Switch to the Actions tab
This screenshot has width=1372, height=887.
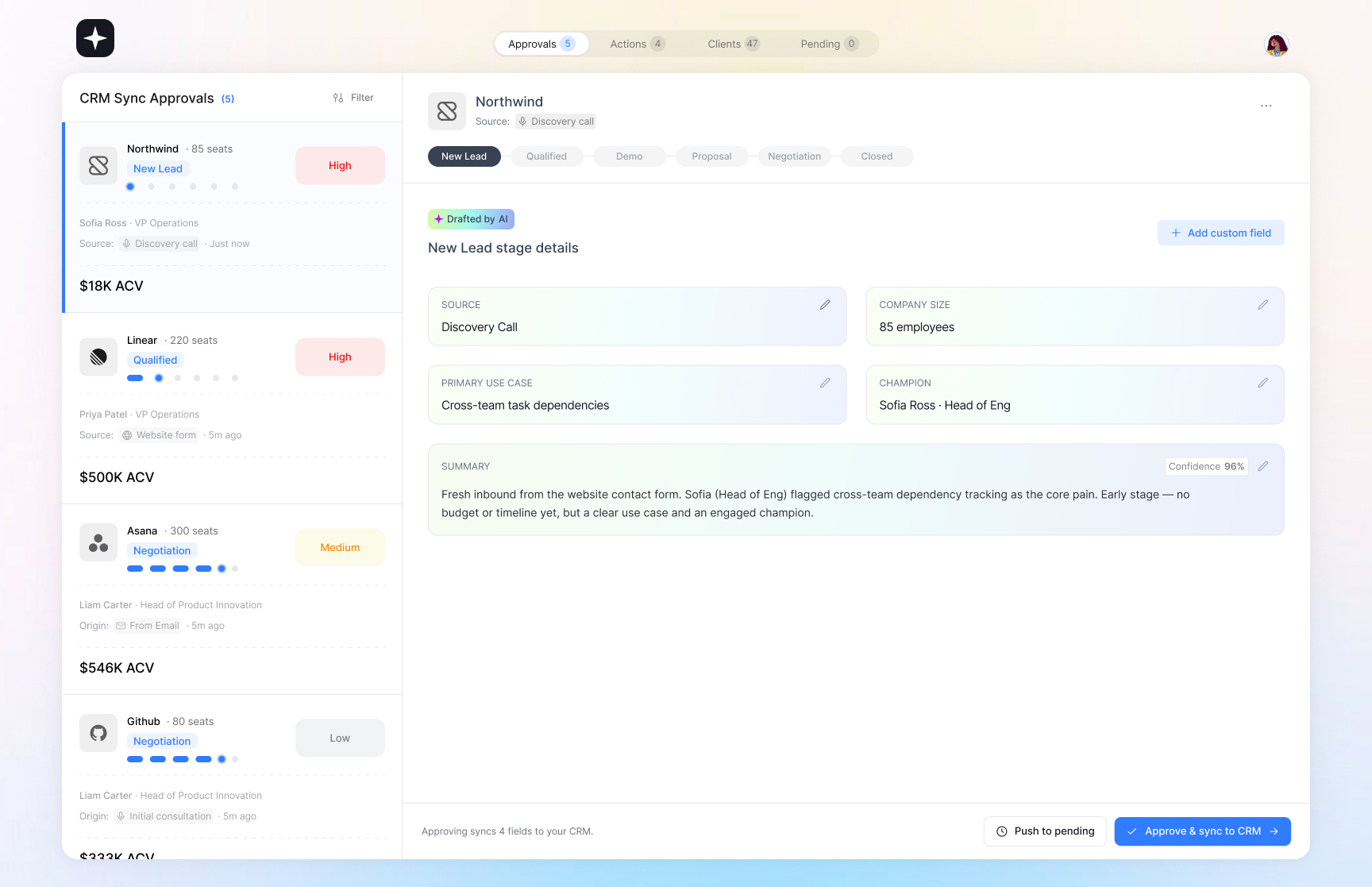pos(638,44)
